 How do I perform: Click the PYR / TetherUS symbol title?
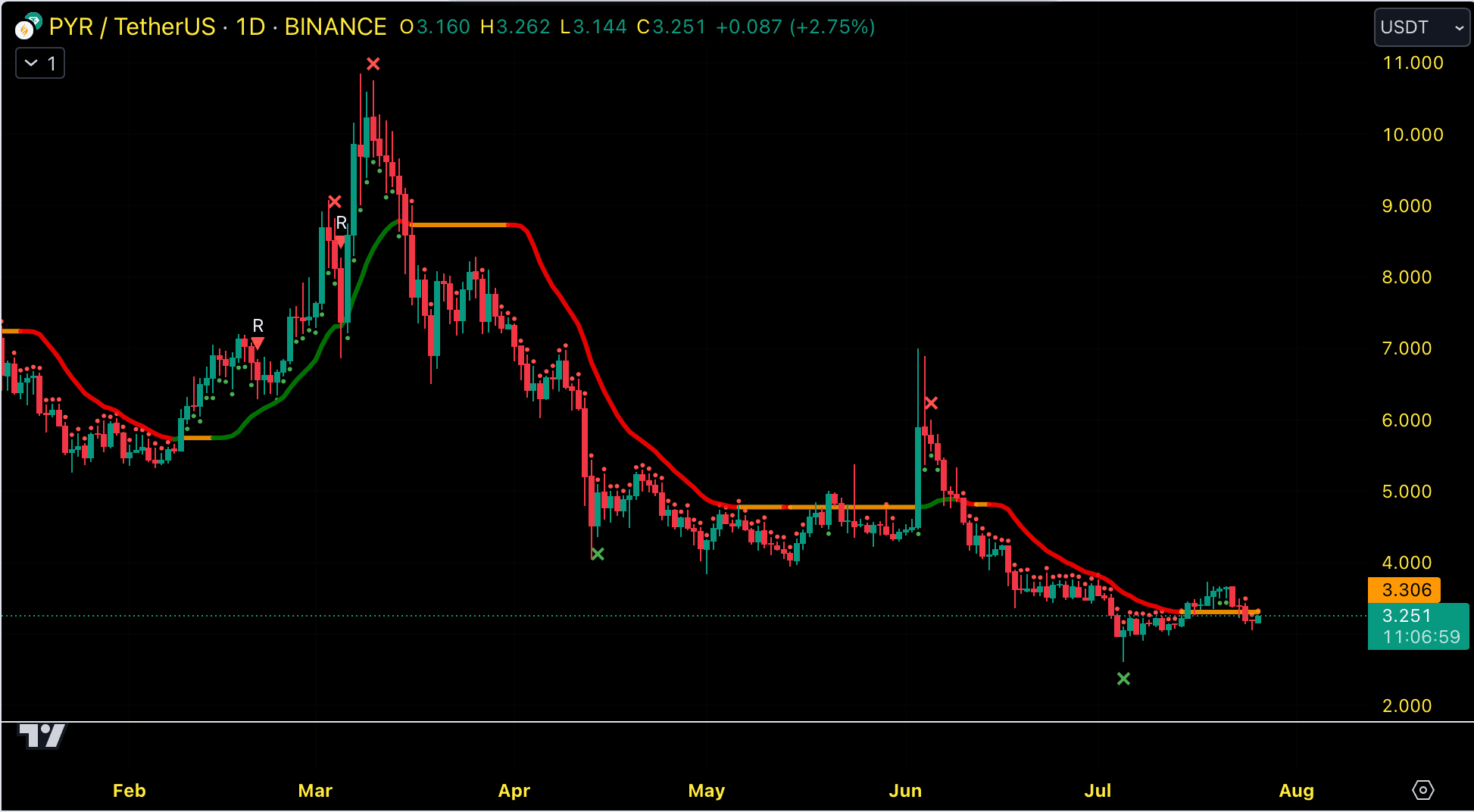133,27
